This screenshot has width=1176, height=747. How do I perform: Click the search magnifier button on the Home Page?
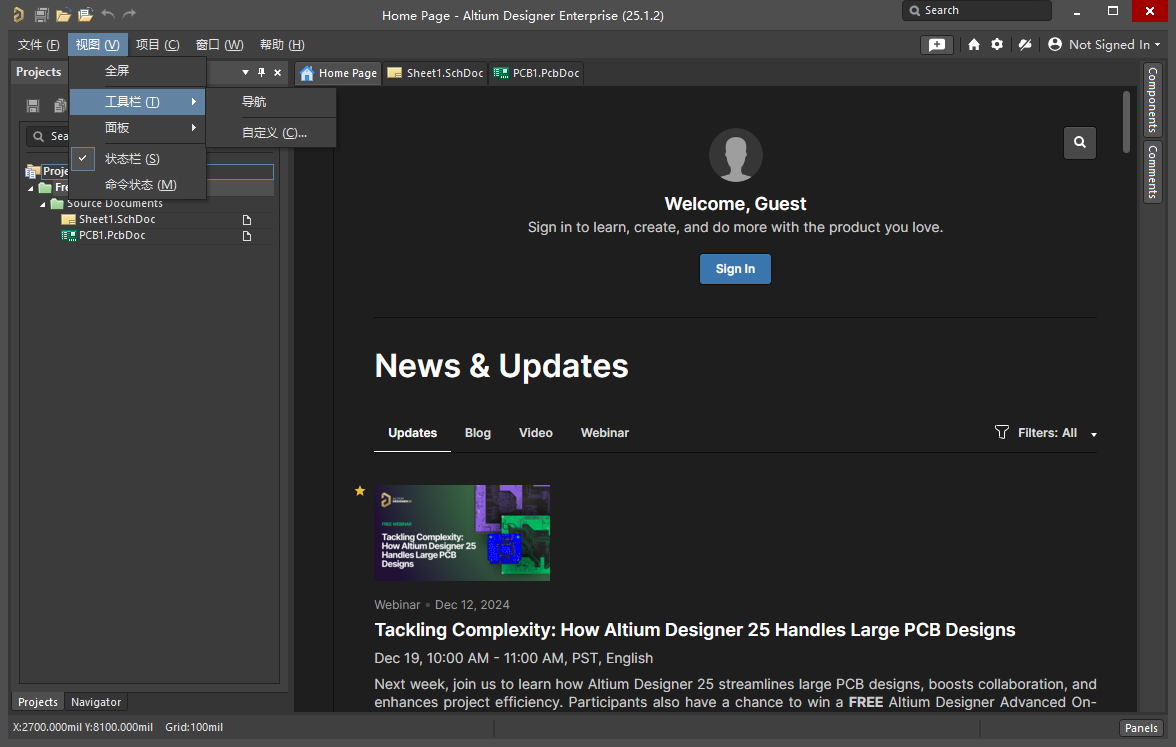pos(1079,142)
